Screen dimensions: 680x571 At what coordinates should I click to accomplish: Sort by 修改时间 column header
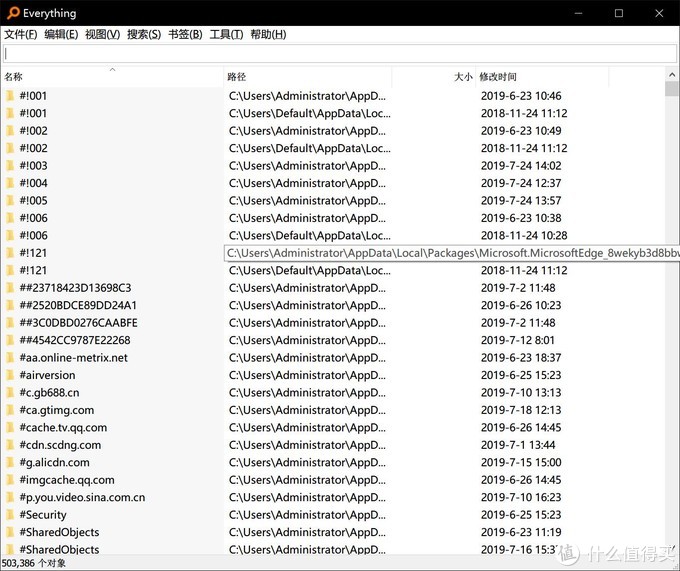pyautogui.click(x=498, y=77)
